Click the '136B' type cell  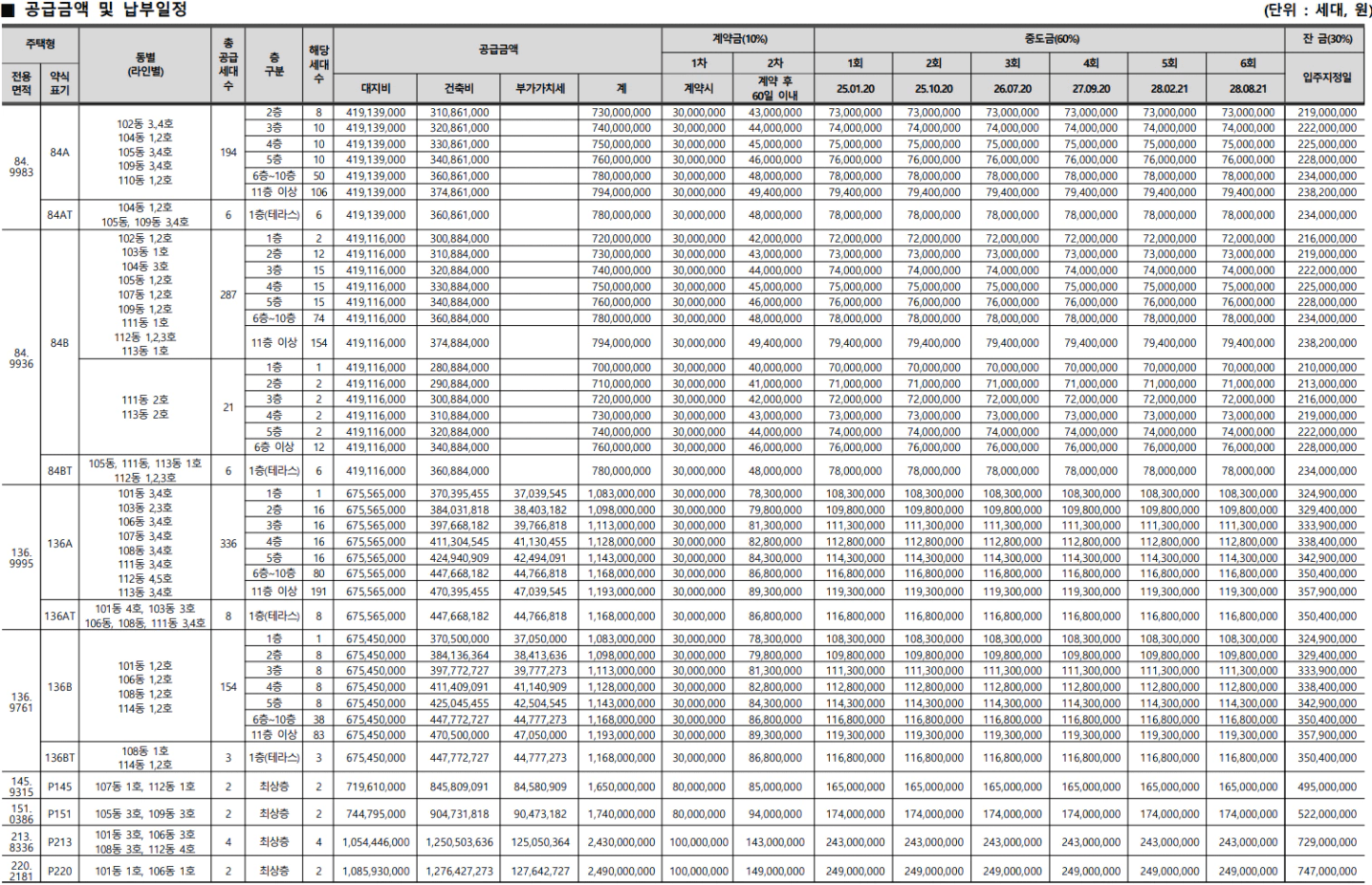(x=59, y=686)
